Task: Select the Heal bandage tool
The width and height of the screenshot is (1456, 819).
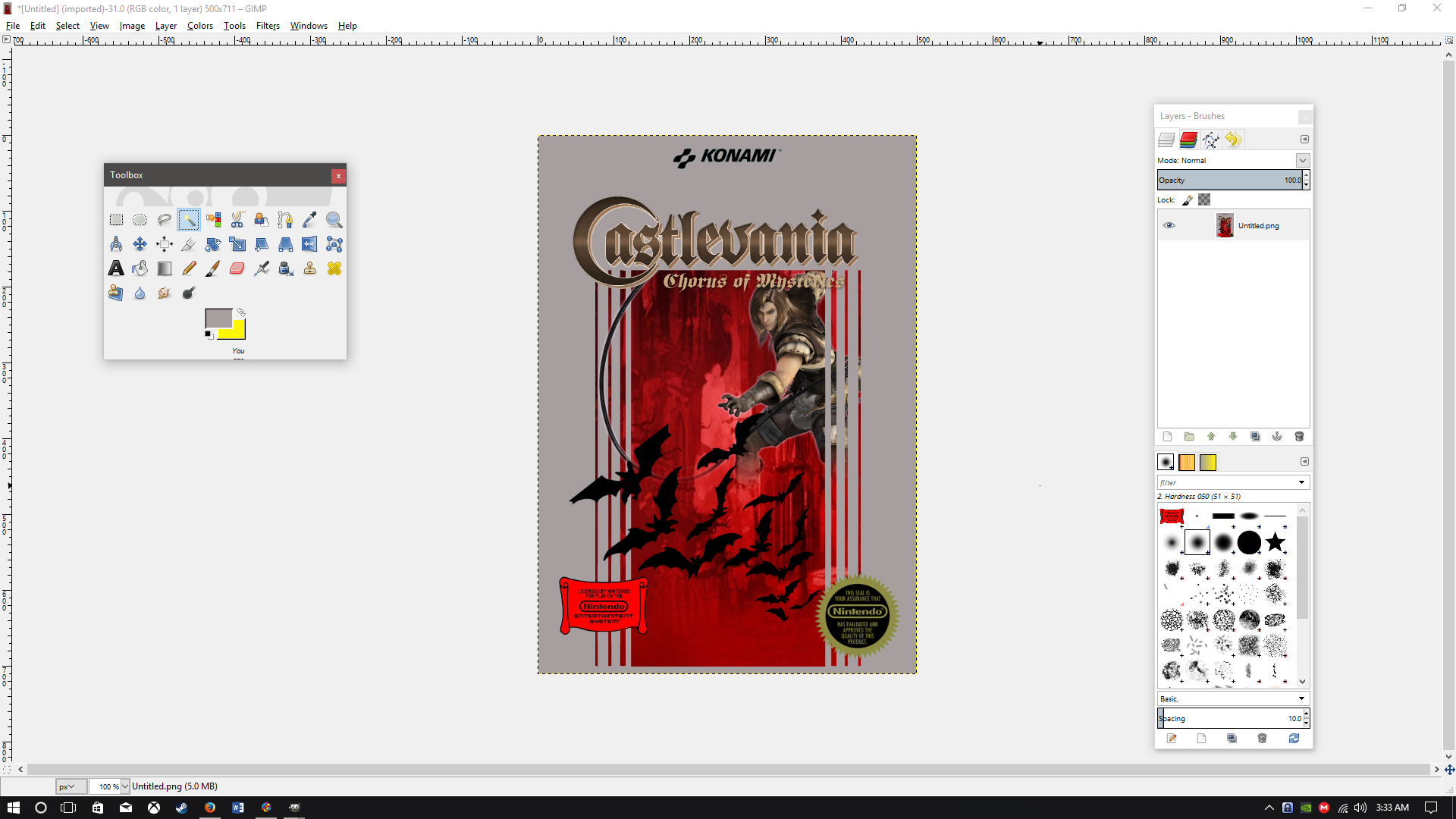Action: [334, 268]
